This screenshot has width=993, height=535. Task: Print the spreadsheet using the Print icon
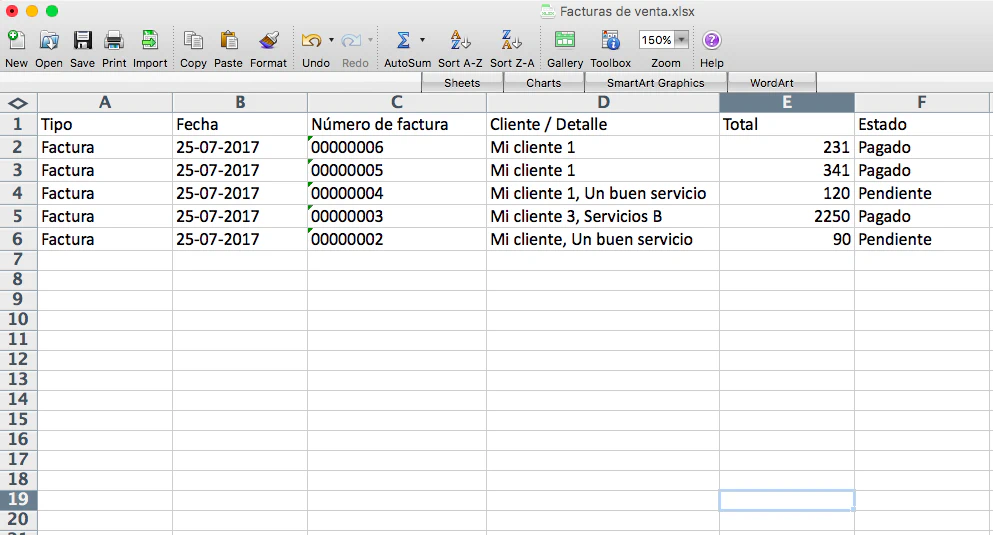click(x=114, y=41)
